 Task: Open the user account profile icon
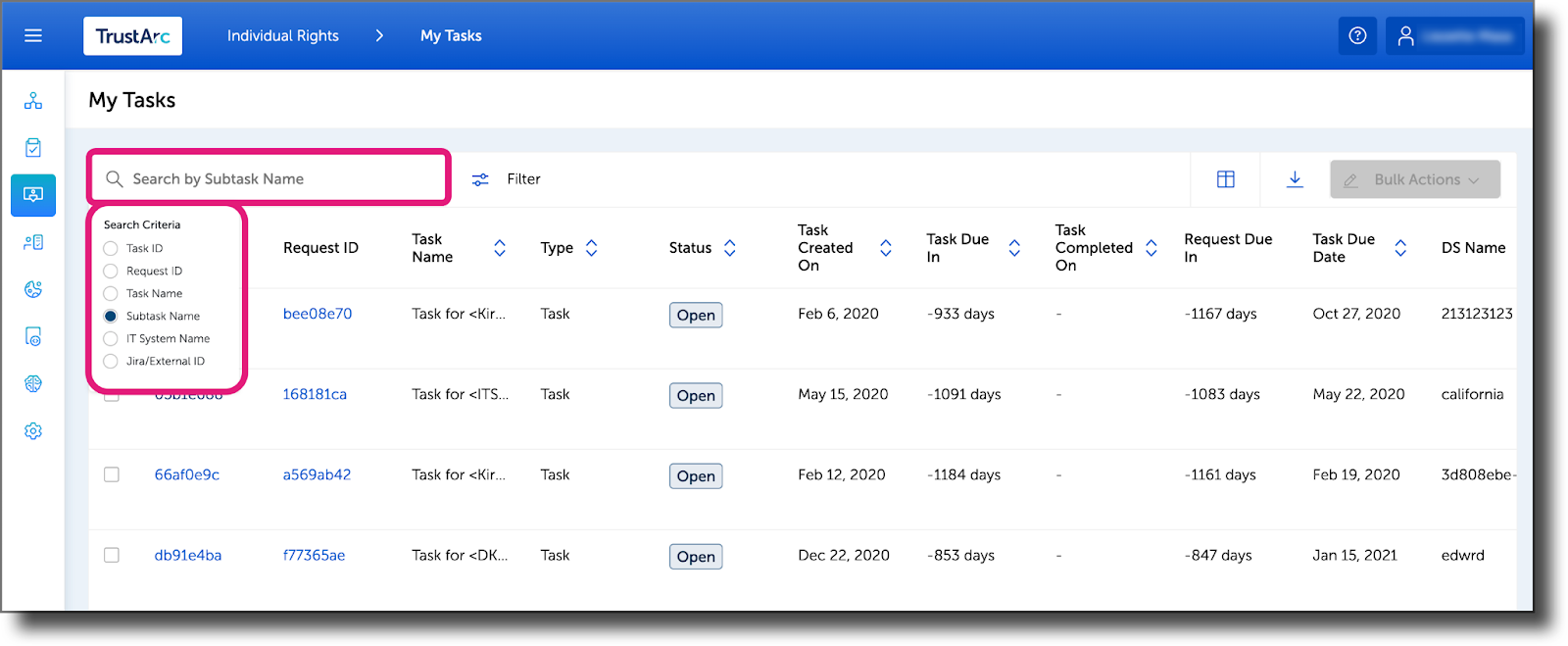tap(1406, 36)
